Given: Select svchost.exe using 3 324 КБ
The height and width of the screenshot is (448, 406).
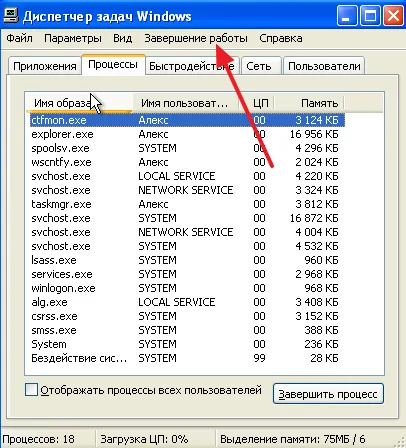Looking at the screenshot, I should 187,190.
